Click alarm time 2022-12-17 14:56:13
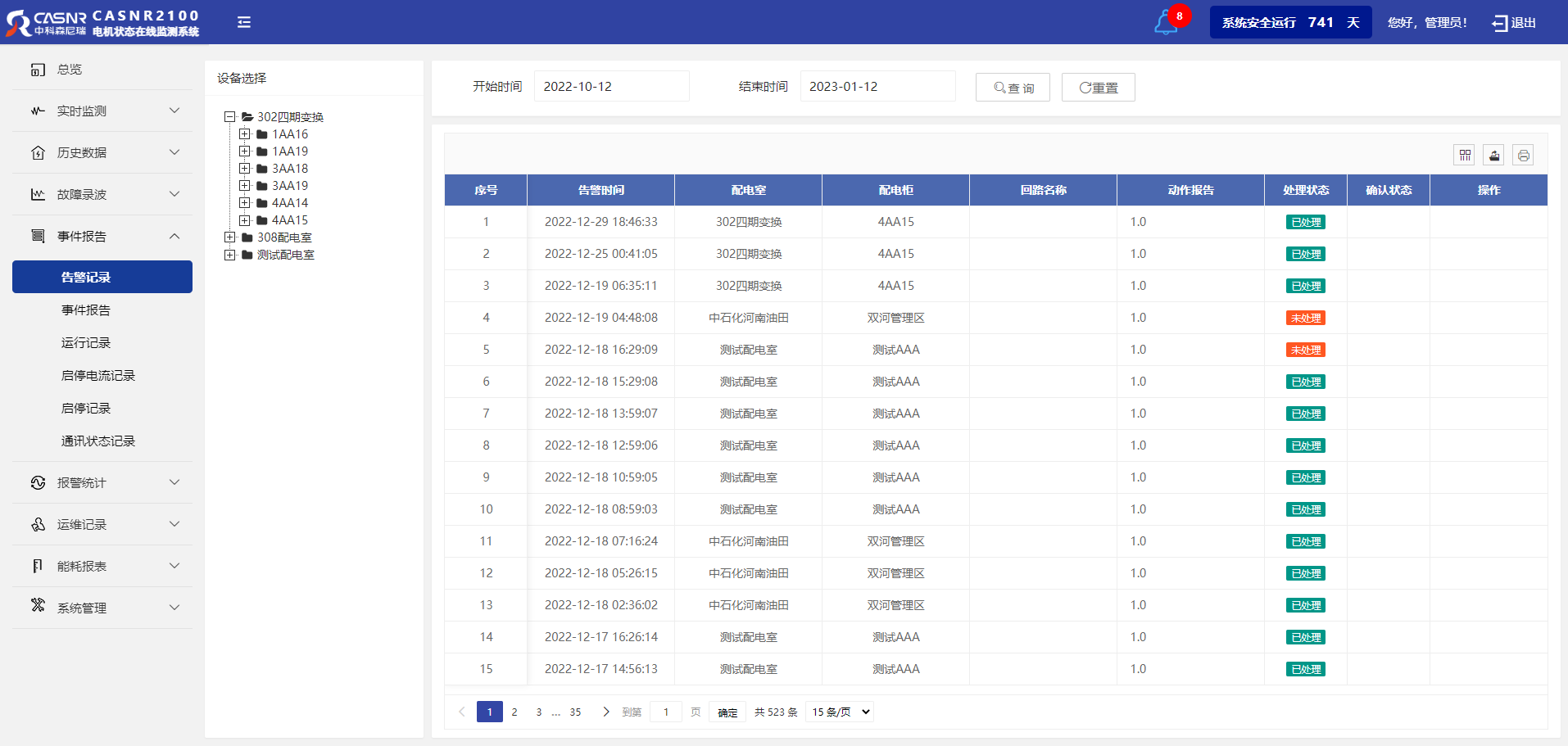Image resolution: width=1568 pixels, height=746 pixels. click(x=601, y=669)
